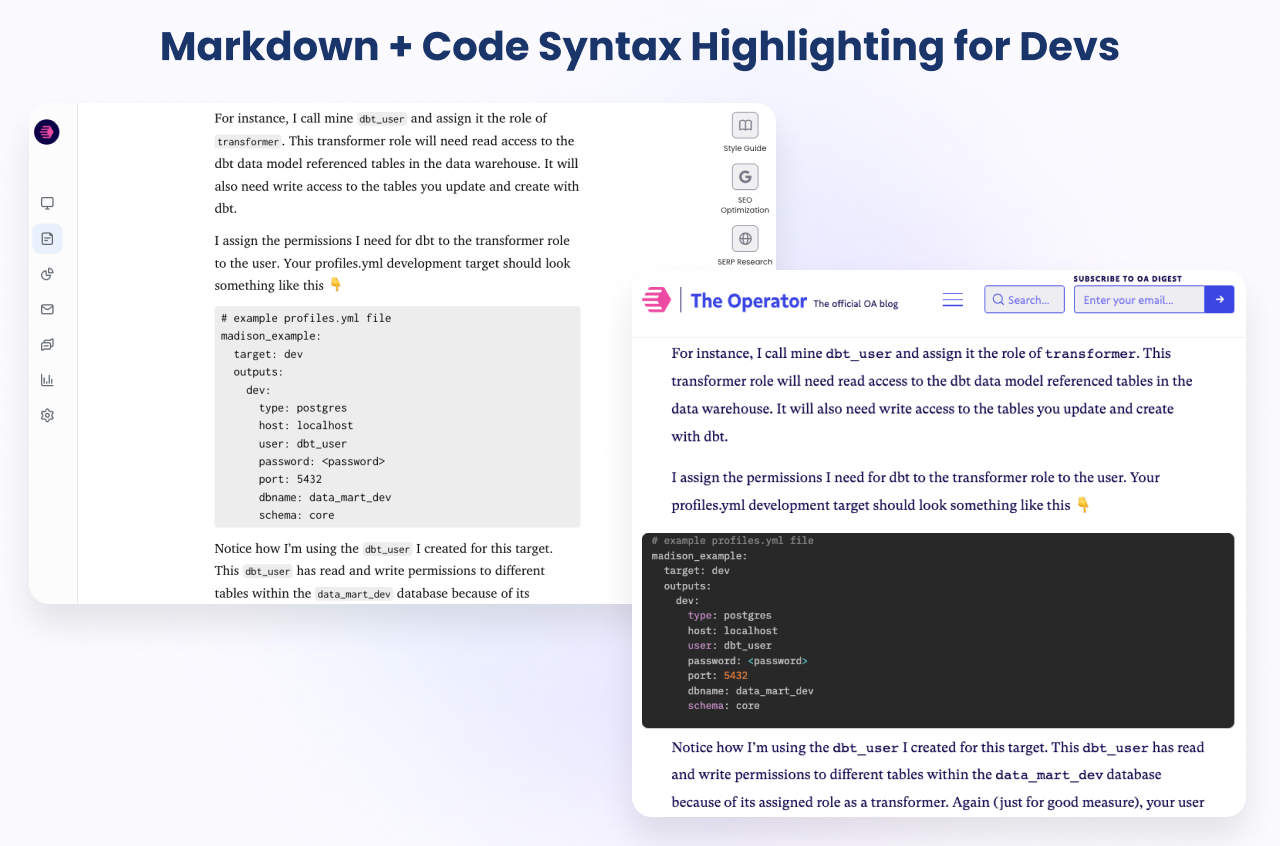Select the documents icon in the sidebar
The width and height of the screenshot is (1280, 846).
46,238
